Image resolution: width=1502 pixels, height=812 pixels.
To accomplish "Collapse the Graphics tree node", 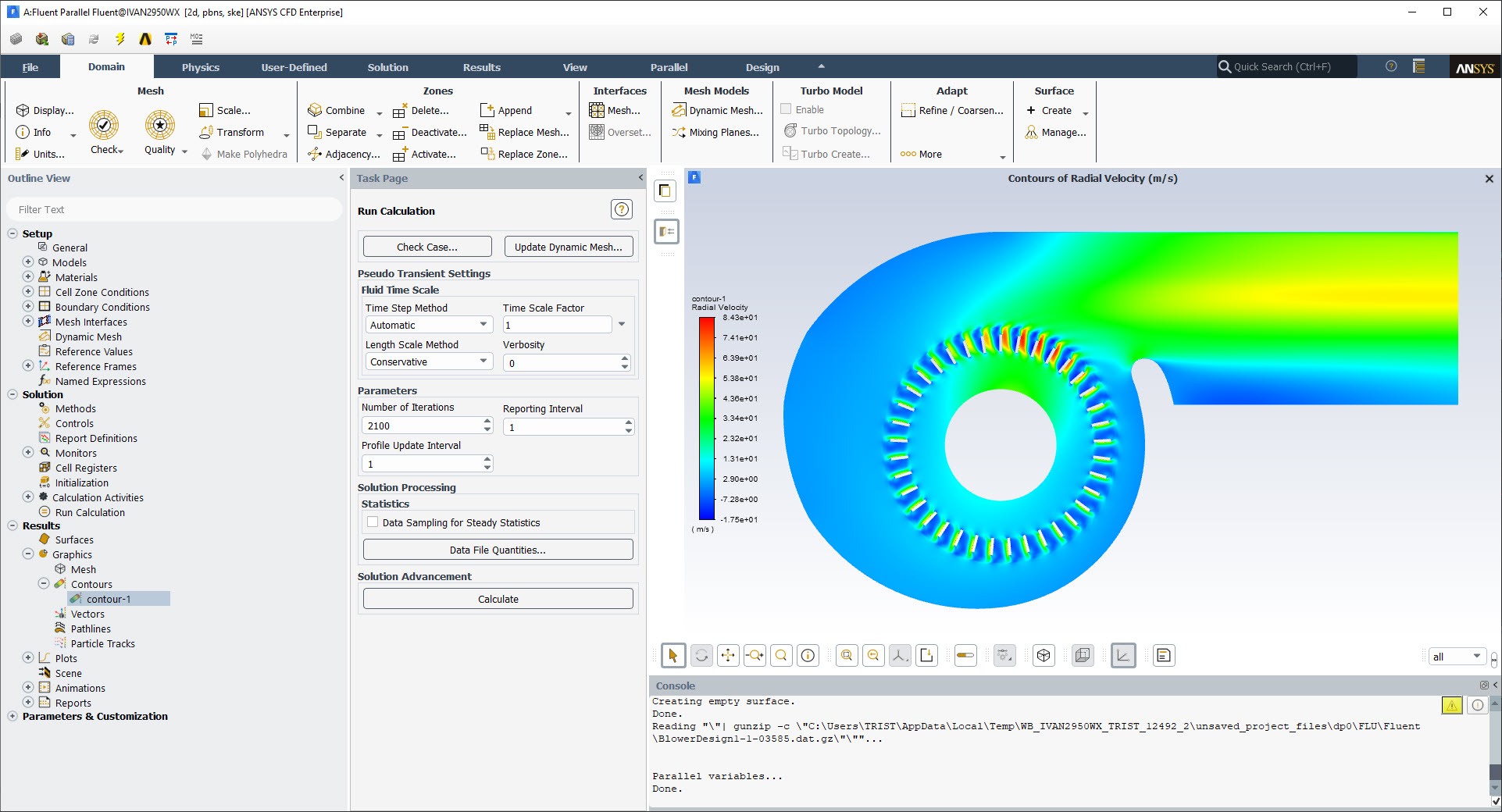I will (28, 554).
